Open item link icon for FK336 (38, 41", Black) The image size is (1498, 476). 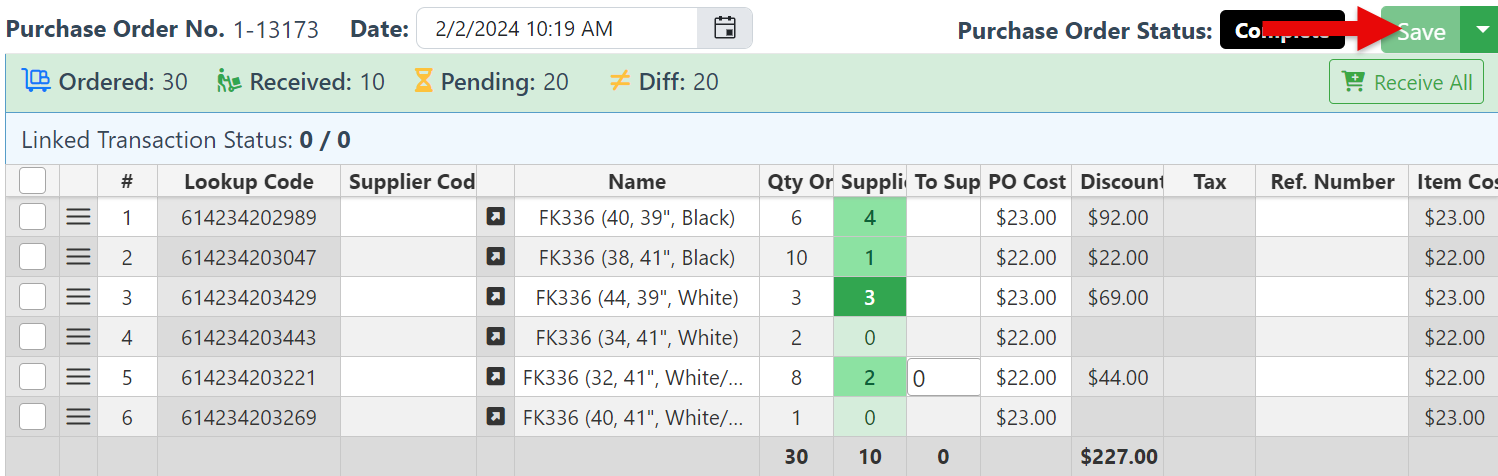(495, 257)
